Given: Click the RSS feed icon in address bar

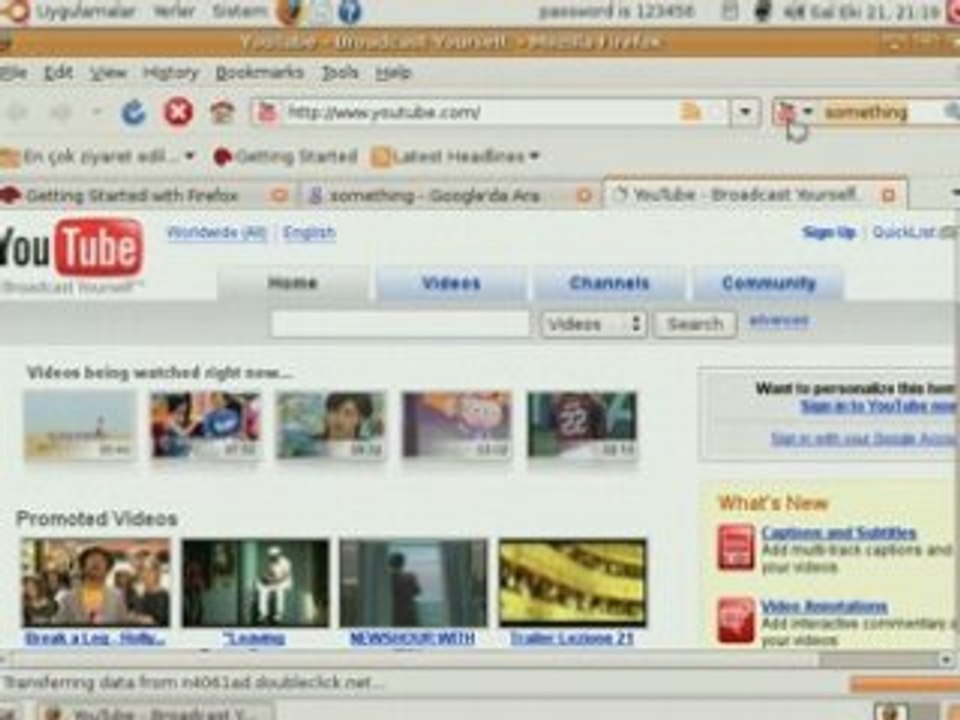Looking at the screenshot, I should point(690,111).
